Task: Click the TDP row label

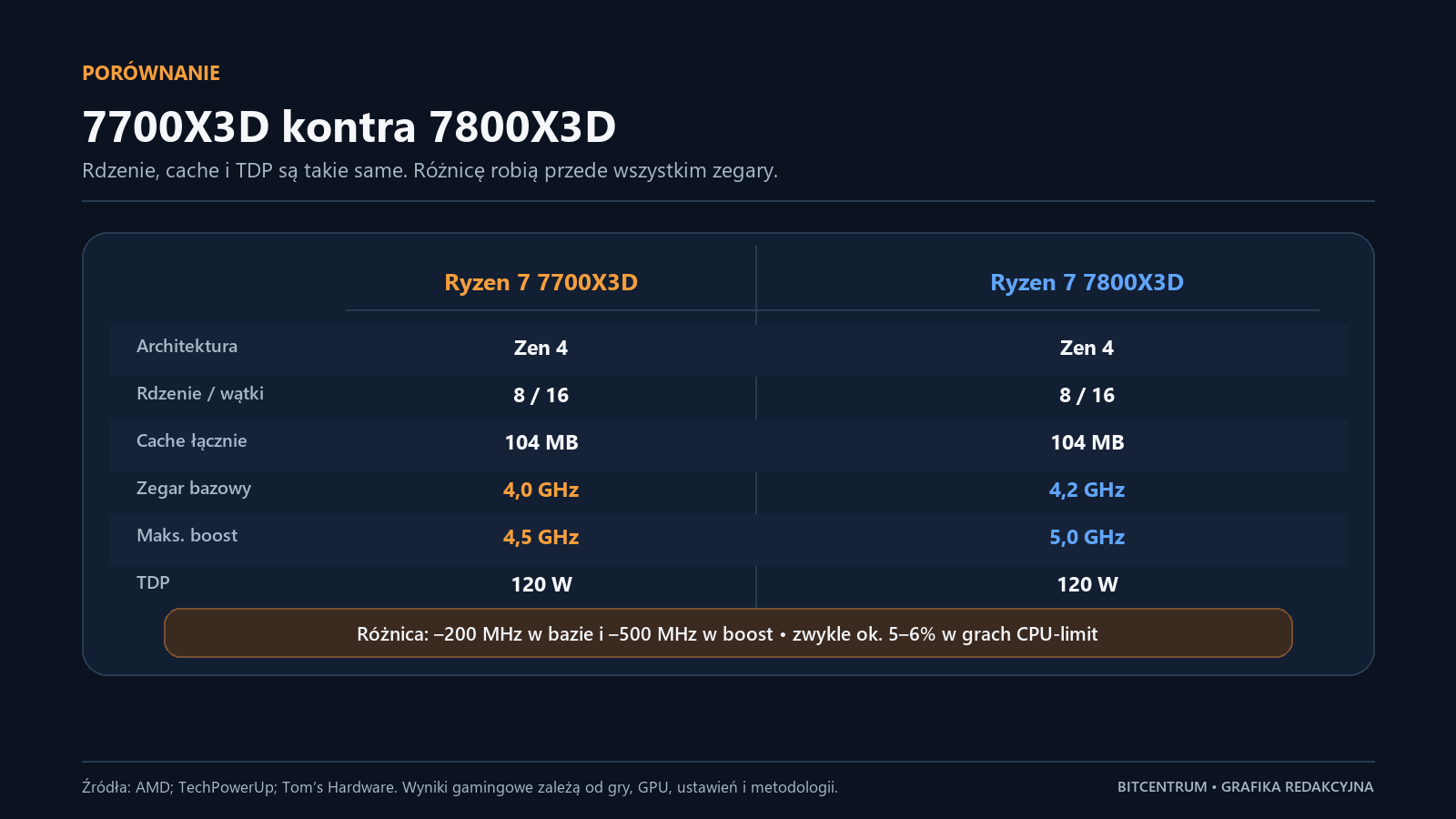Action: pyautogui.click(x=153, y=582)
